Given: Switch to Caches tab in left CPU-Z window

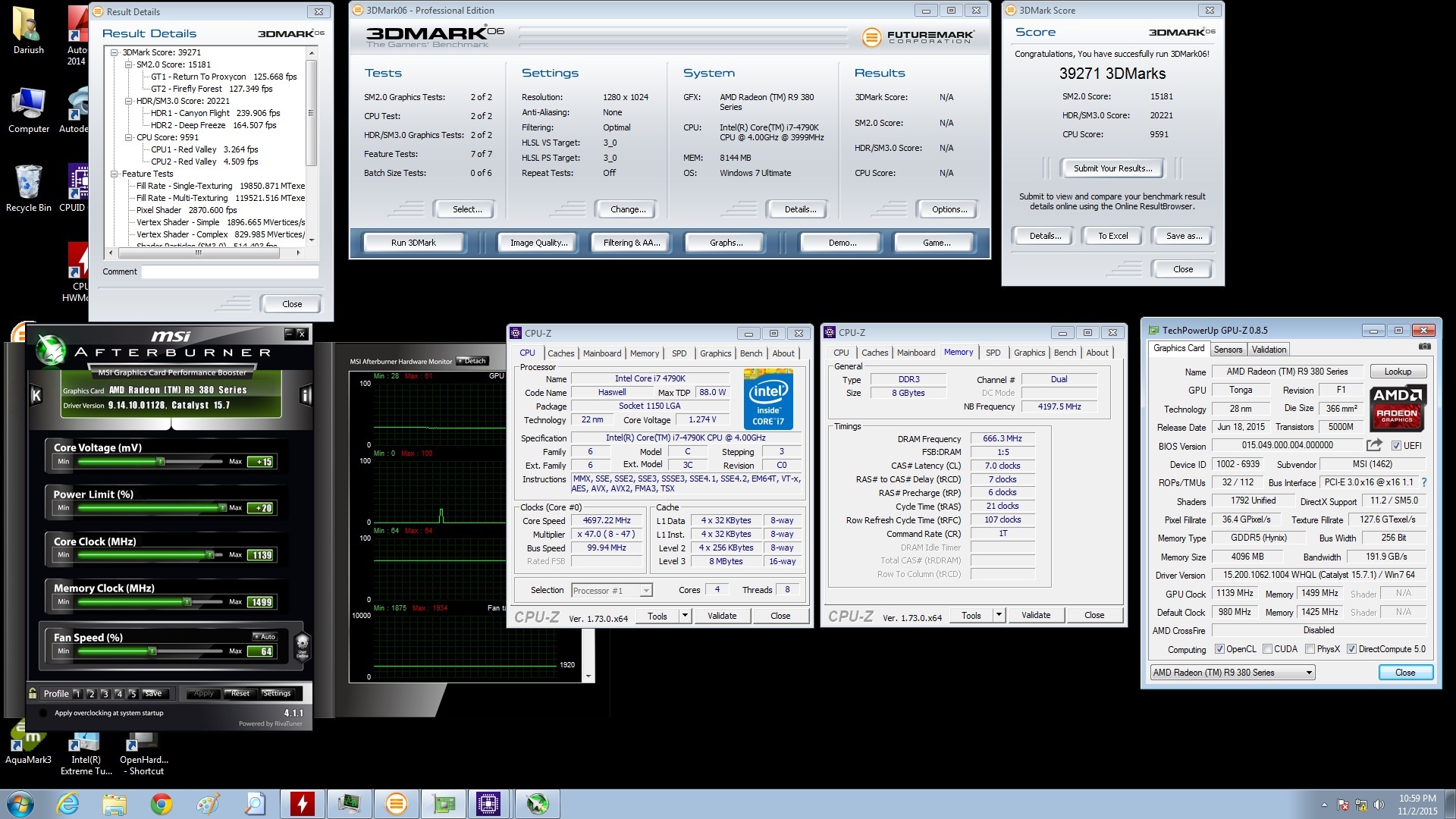Looking at the screenshot, I should [560, 353].
